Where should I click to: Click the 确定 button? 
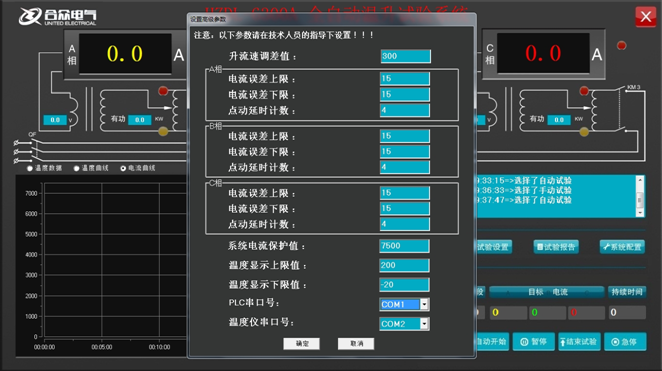click(301, 344)
